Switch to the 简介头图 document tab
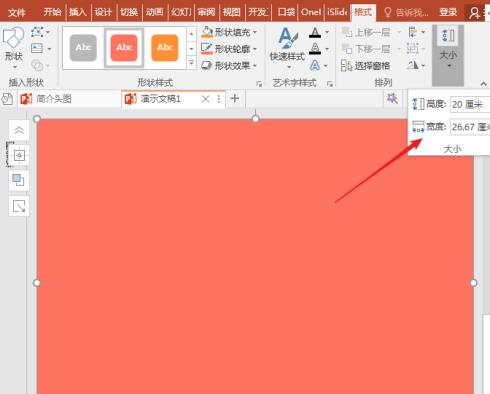Image resolution: width=490 pixels, height=394 pixels. (x=70, y=99)
